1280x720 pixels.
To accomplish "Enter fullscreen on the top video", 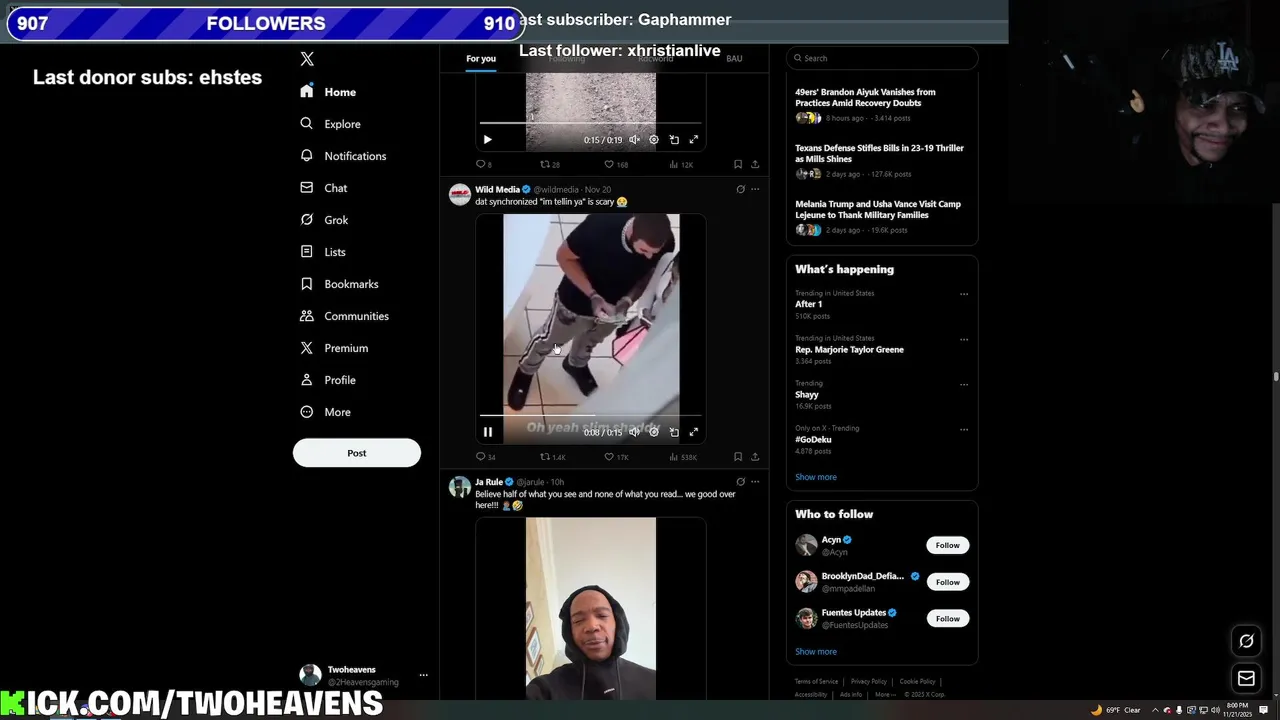I will click(x=694, y=140).
